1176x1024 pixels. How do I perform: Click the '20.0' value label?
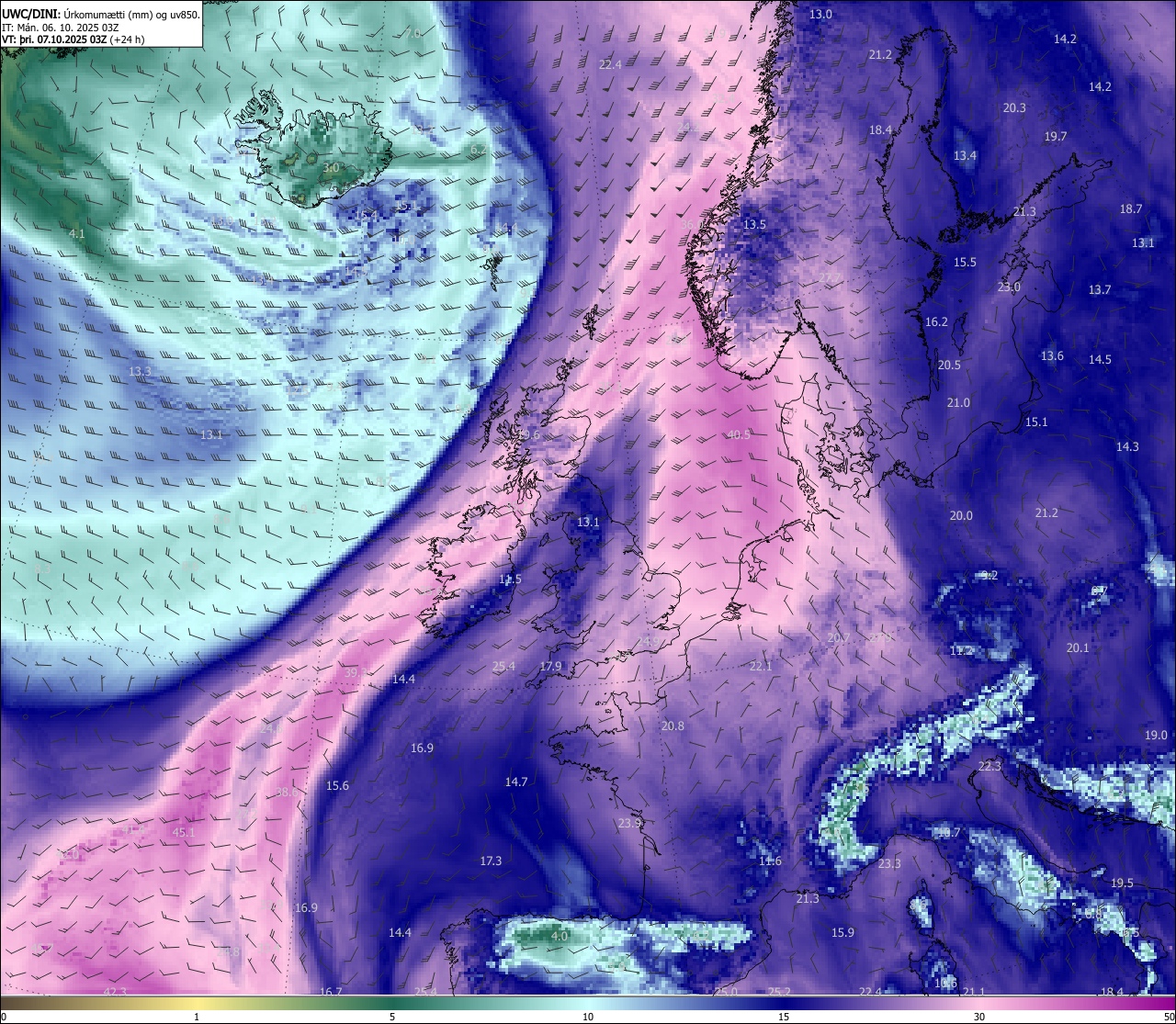(x=961, y=515)
